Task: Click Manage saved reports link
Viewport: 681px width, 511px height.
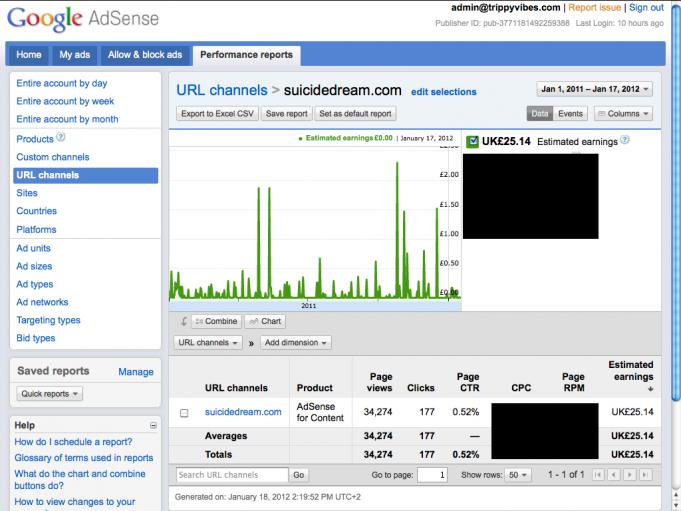Action: tap(136, 372)
